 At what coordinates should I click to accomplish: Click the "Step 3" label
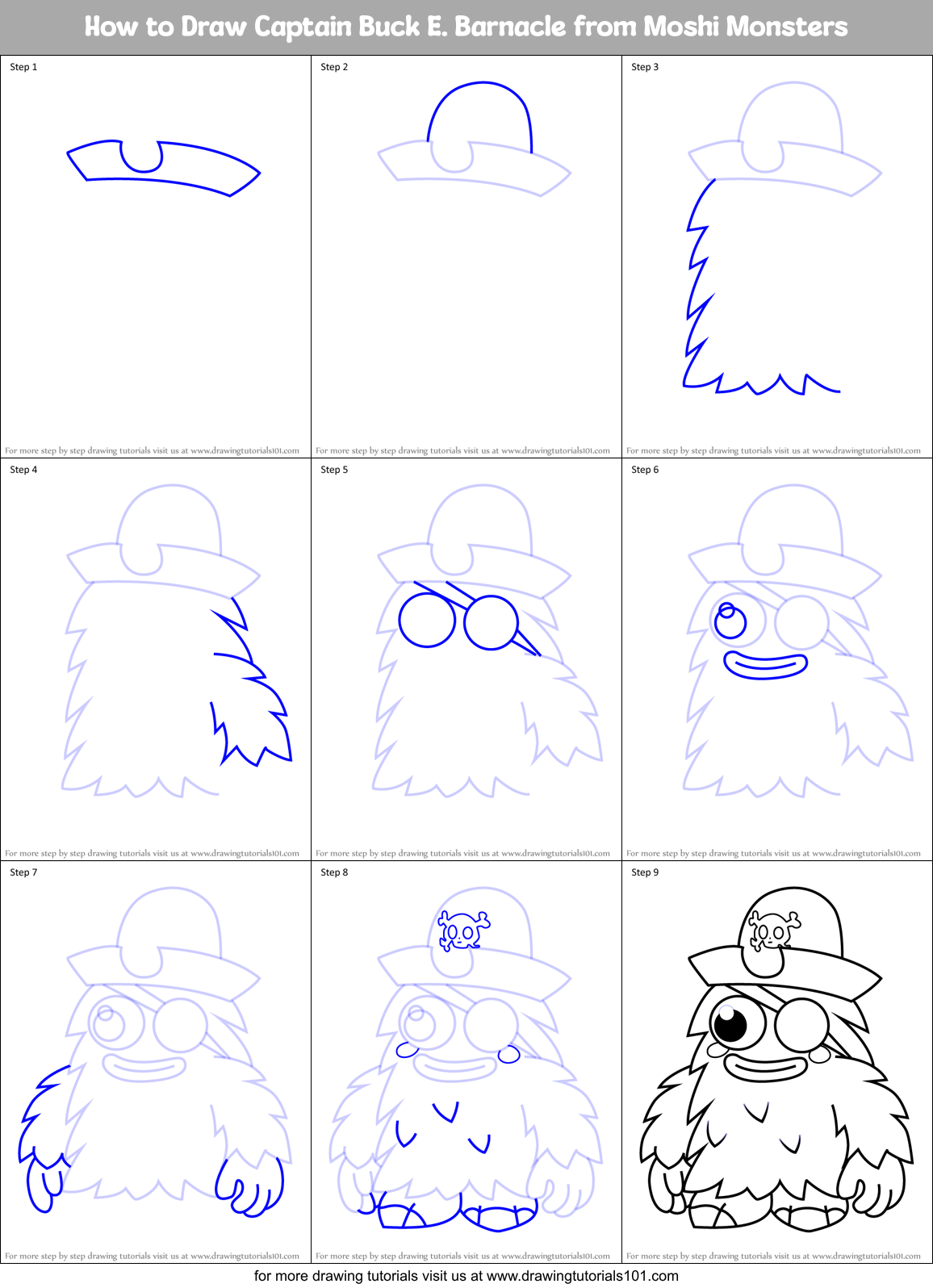tap(645, 67)
